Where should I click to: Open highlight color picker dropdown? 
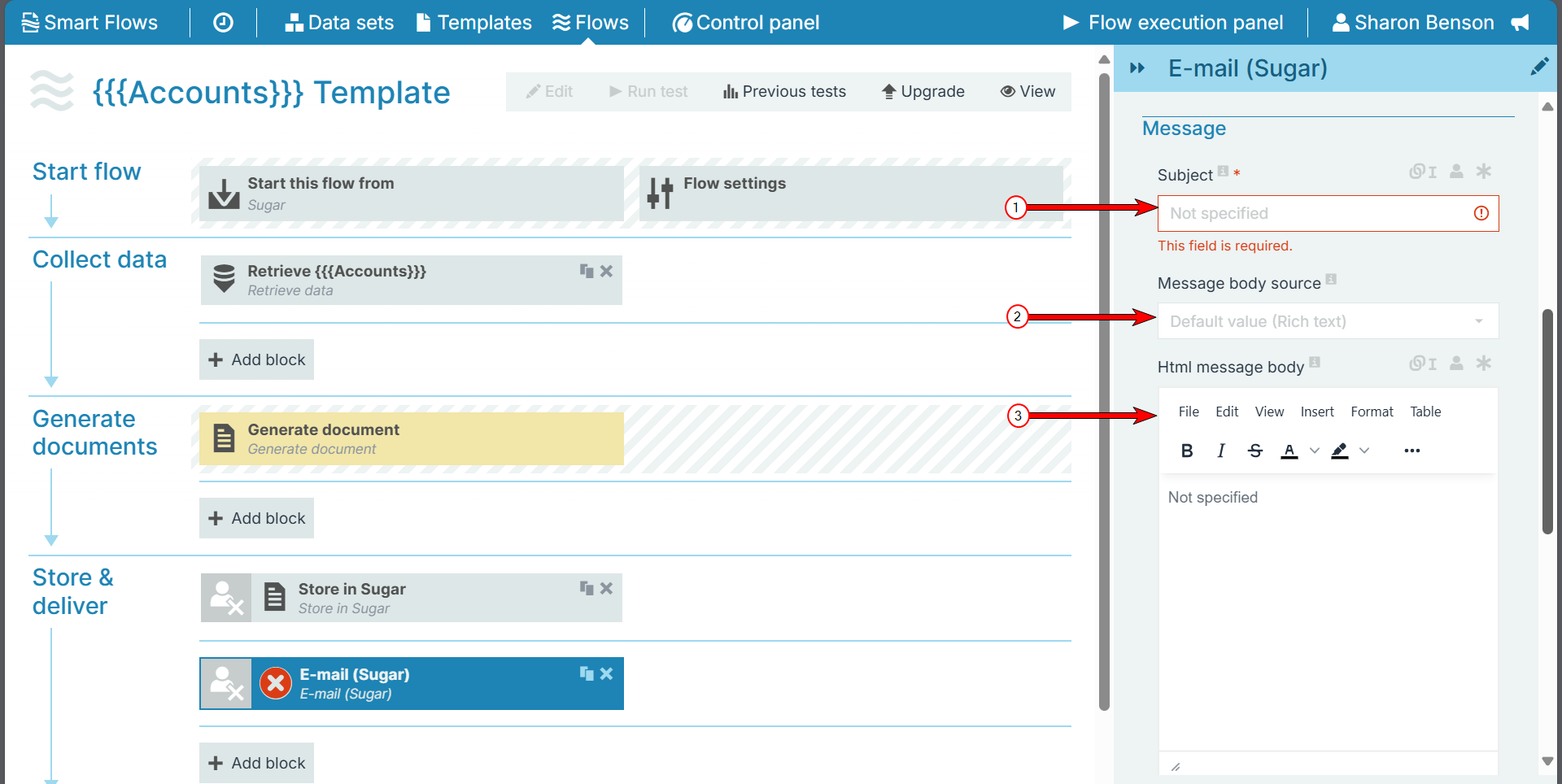click(x=1364, y=451)
